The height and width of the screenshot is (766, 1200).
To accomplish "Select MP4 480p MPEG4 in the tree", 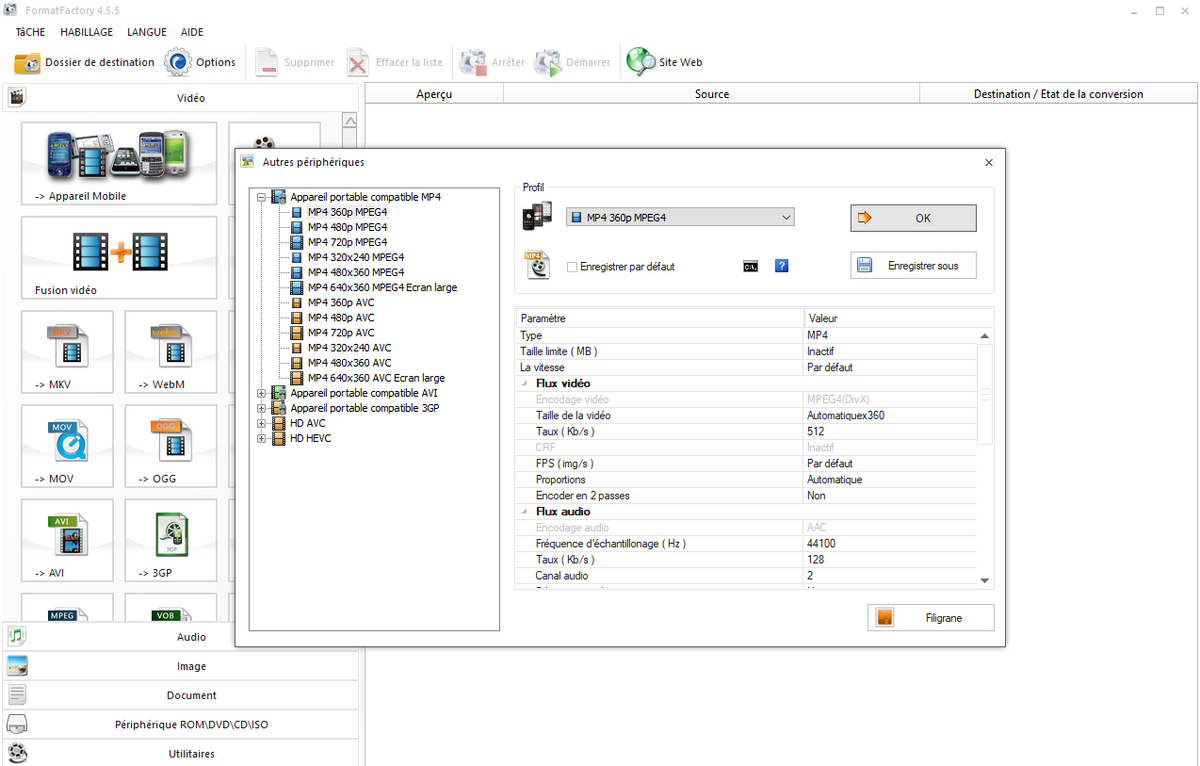I will tap(347, 227).
